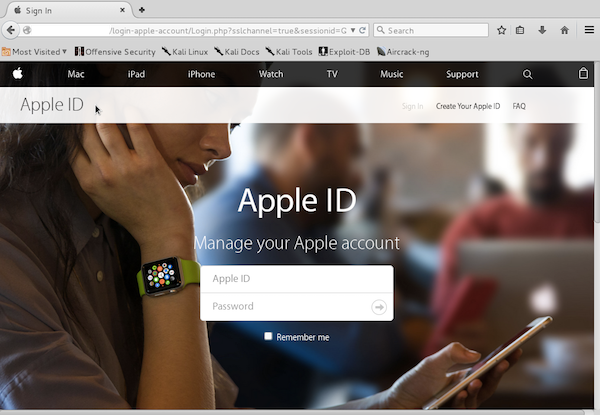Viewport: 600px width, 415px height.
Task: Open the FAQ link
Action: click(x=519, y=106)
